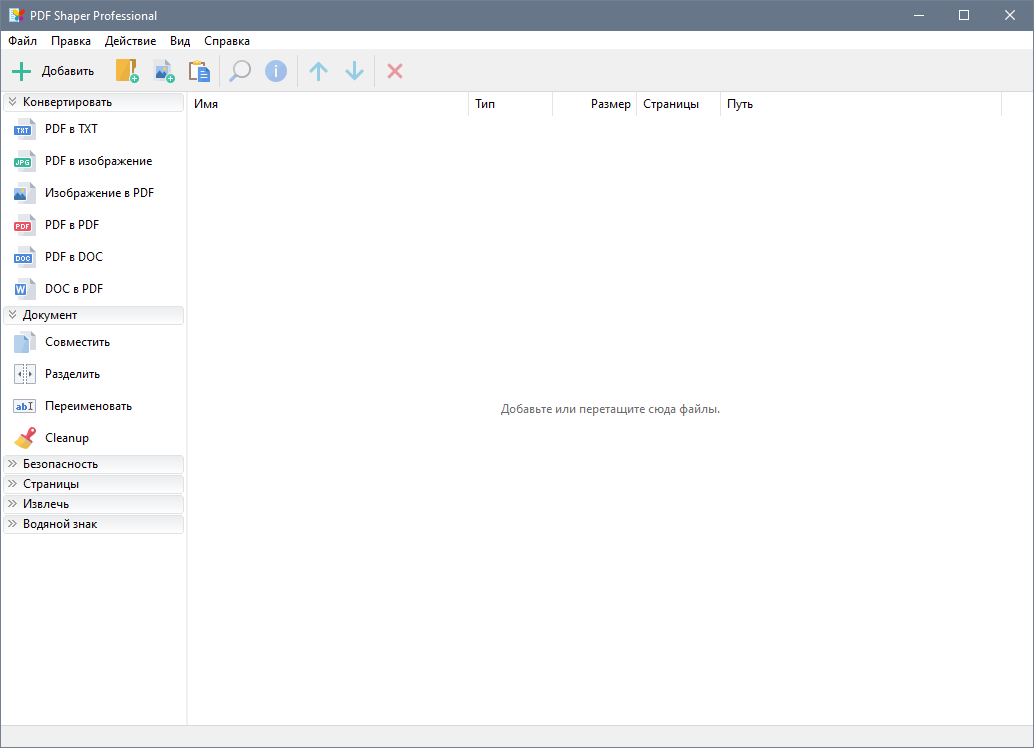This screenshot has width=1034, height=748.
Task: Click the paste from clipboard icon
Action: (200, 71)
